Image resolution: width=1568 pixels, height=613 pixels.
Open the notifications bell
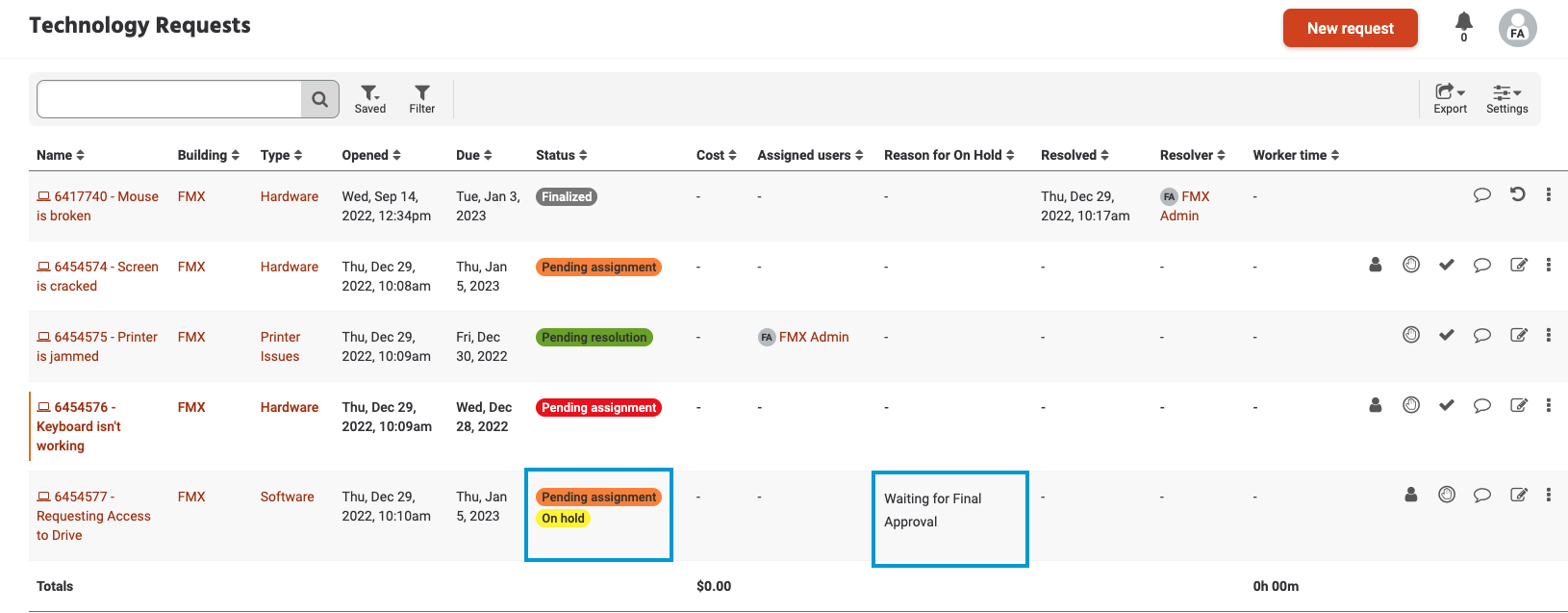1464,25
